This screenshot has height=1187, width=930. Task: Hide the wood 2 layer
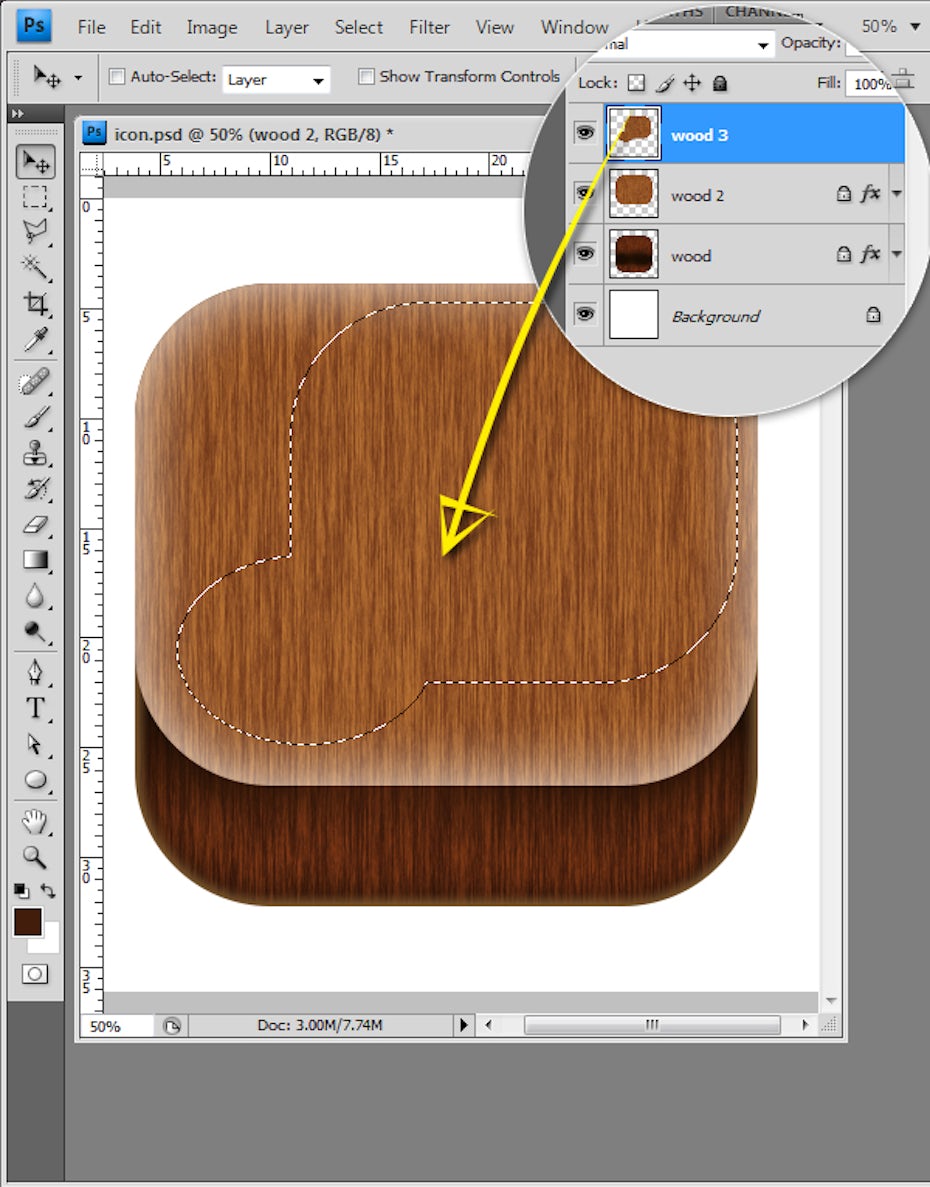click(586, 194)
